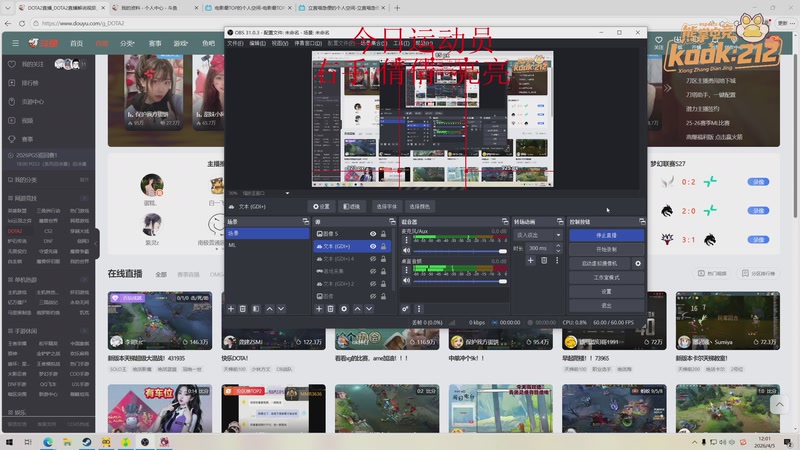800x450 pixels.
Task: Click 选择字体 in source toolbar
Action: click(x=386, y=207)
